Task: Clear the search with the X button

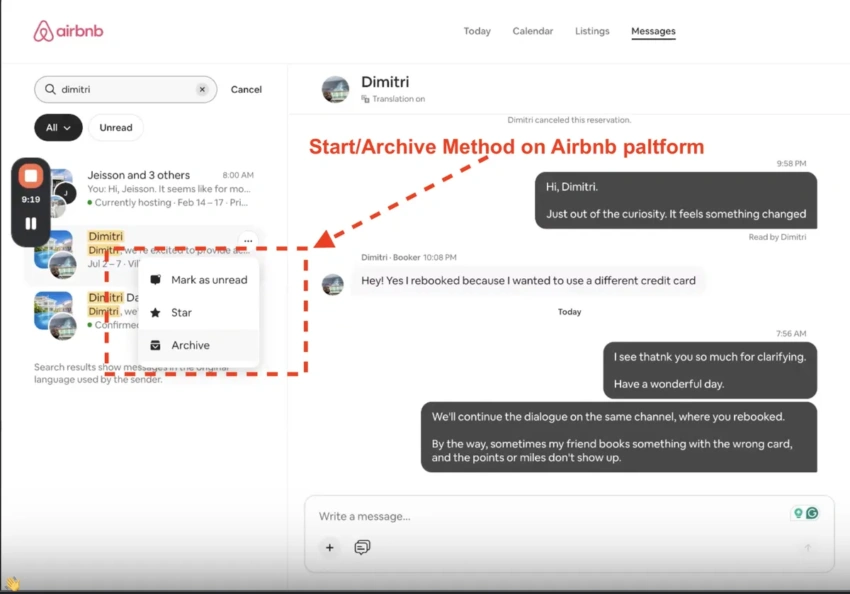Action: 202,89
